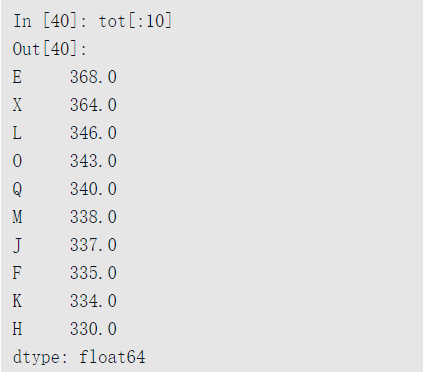
Task: Select the index label J
Action: [17, 245]
